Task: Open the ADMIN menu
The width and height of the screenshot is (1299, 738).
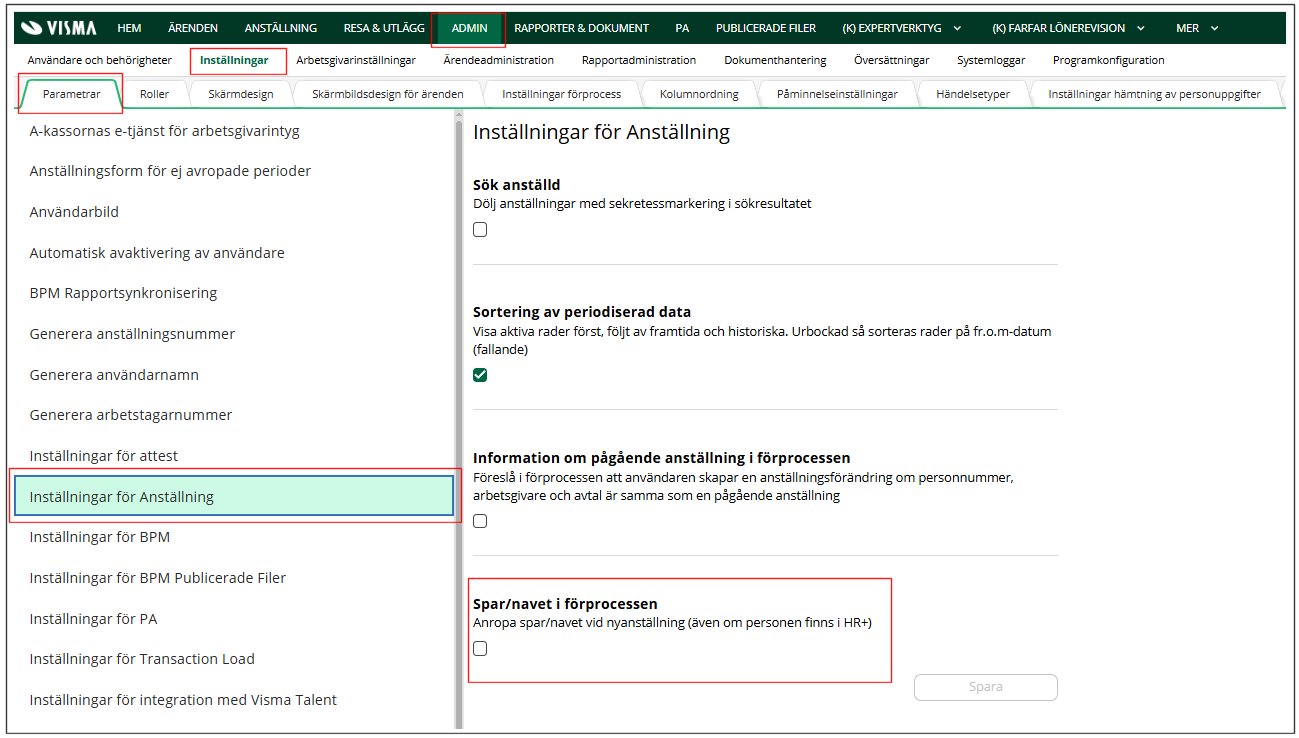Action: pyautogui.click(x=469, y=28)
